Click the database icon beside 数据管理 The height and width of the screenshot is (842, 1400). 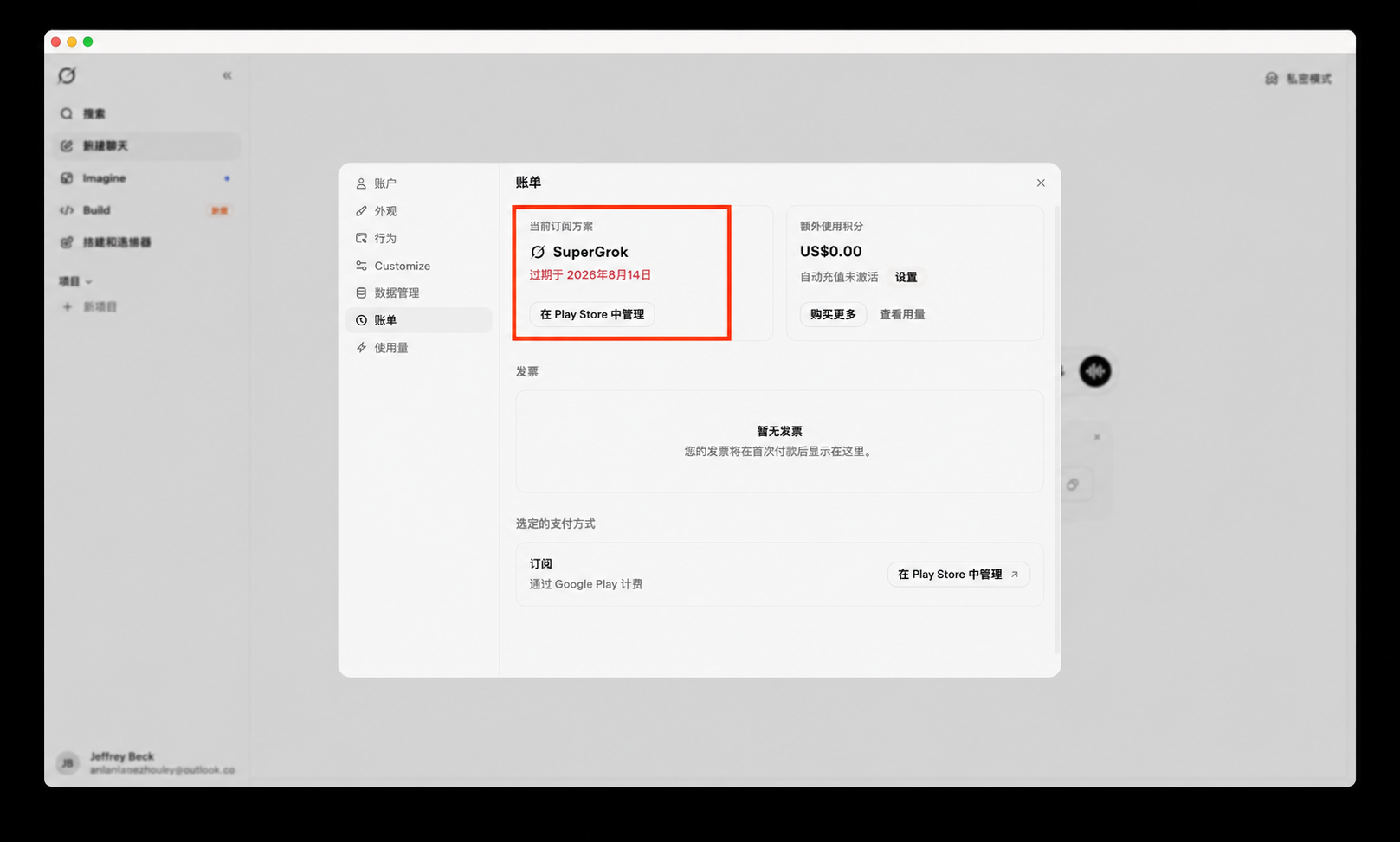361,292
